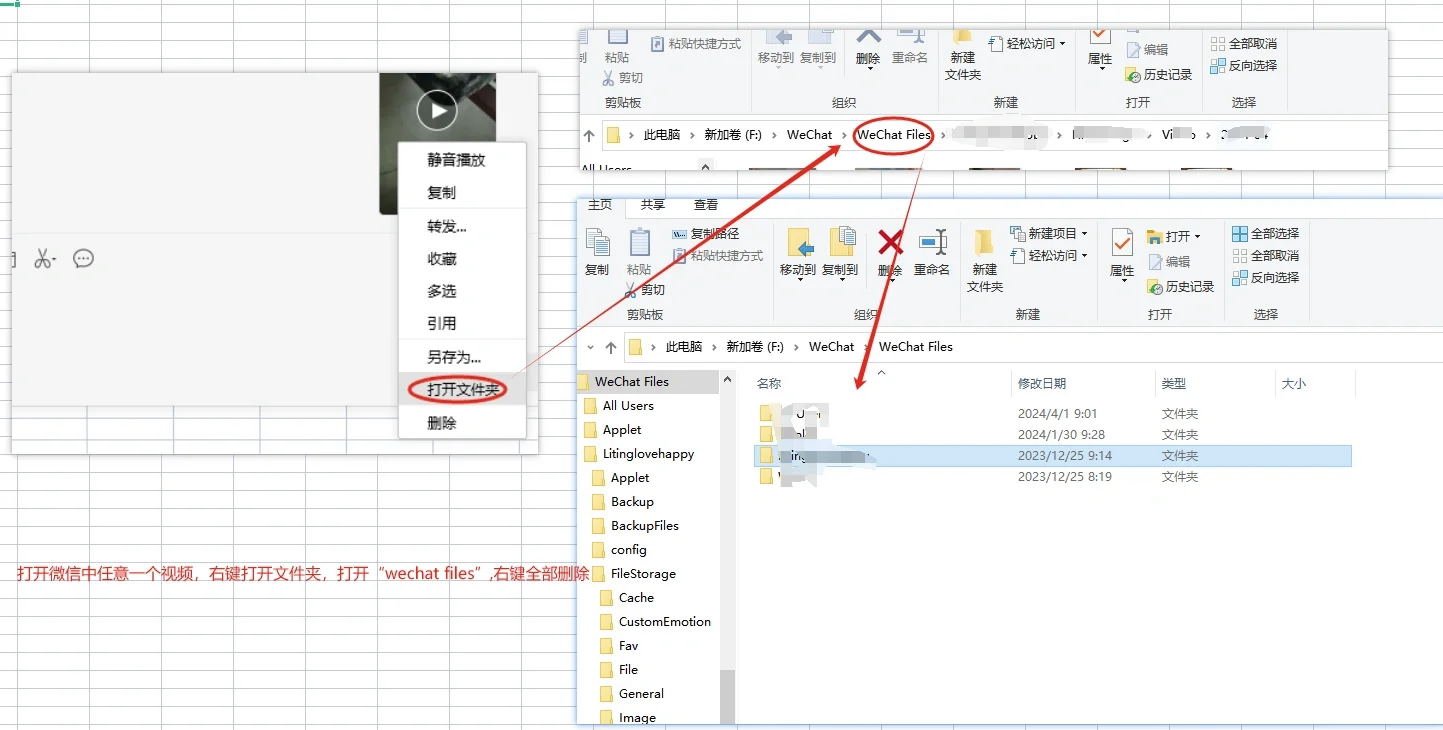Expand chevron after WeChat in lower explorer breadcrumb
The height and width of the screenshot is (730, 1443).
867,347
